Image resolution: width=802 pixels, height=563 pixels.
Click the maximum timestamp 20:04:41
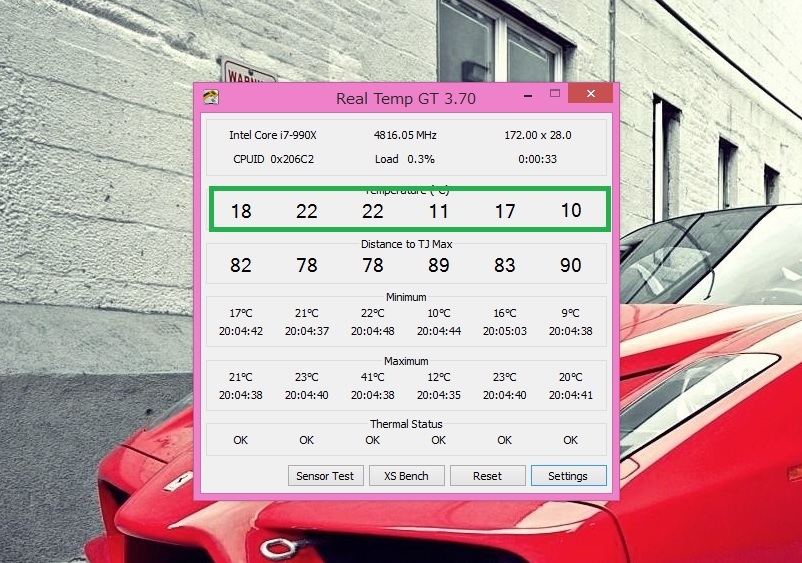point(571,395)
